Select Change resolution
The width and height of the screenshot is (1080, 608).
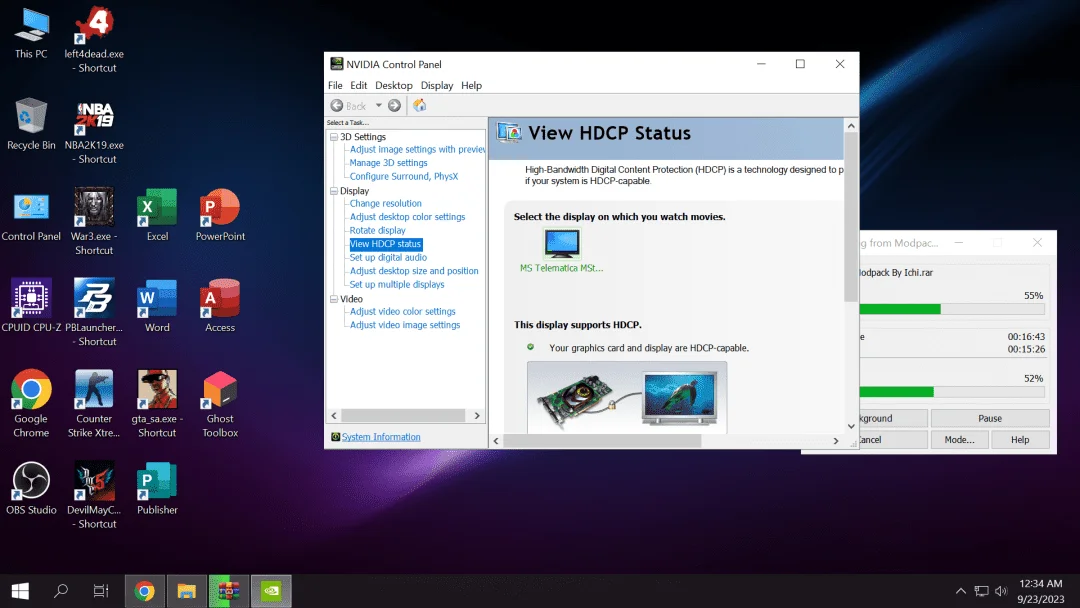pos(386,204)
